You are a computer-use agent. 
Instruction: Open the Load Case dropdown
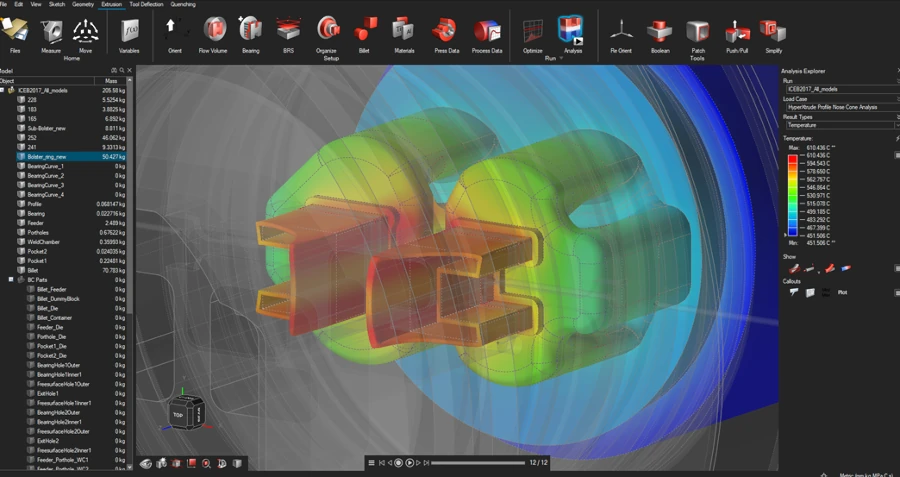click(x=838, y=107)
